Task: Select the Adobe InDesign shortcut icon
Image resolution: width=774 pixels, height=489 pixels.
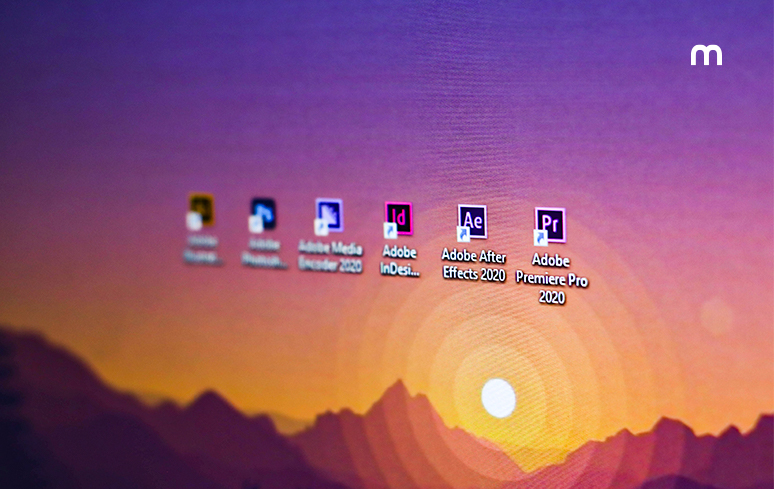Action: (x=398, y=220)
